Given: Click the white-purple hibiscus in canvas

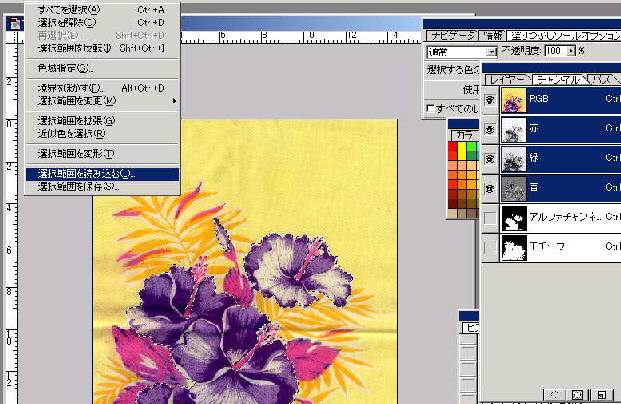Looking at the screenshot, I should click(296, 271).
